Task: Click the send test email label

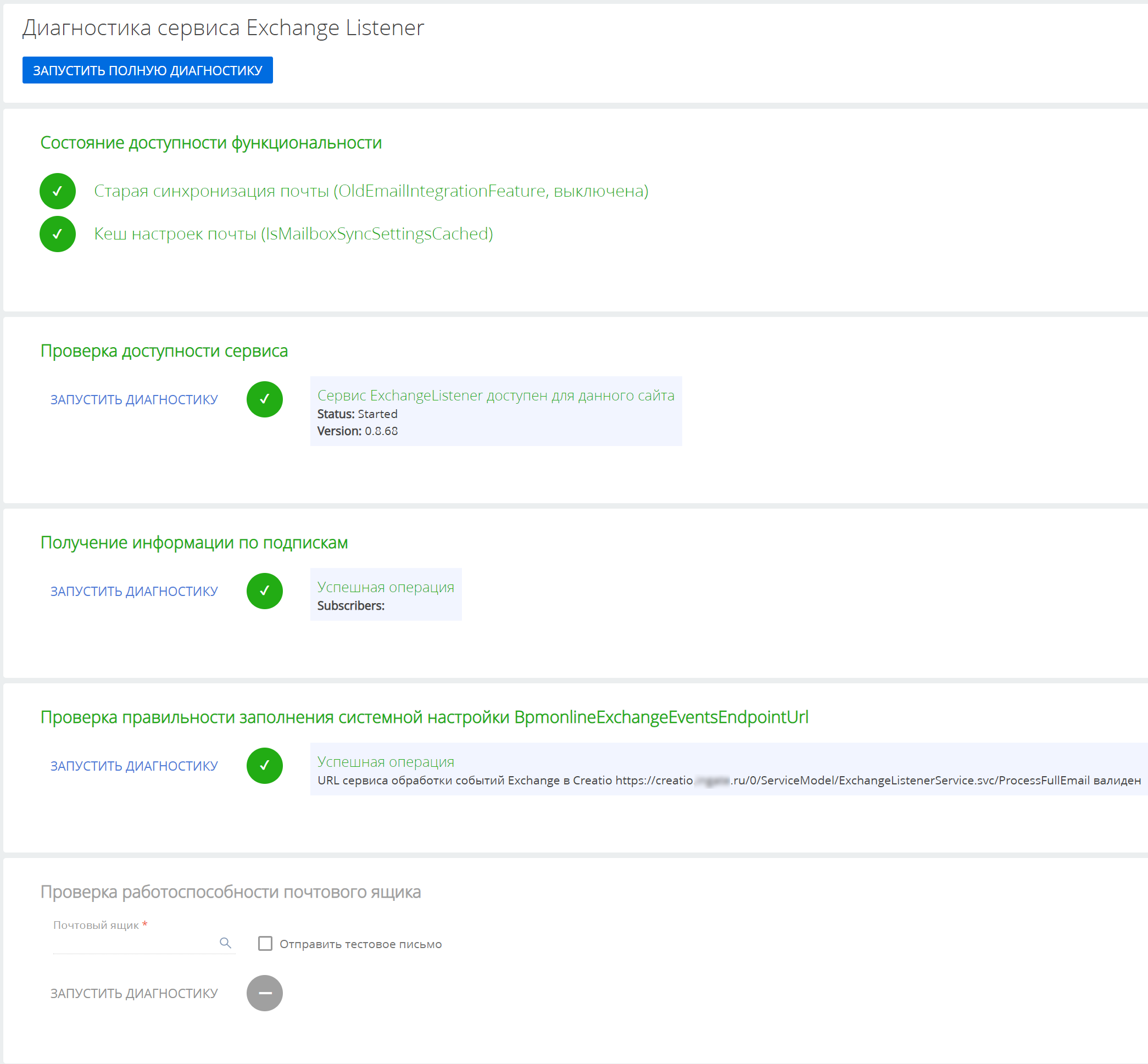Action: pyautogui.click(x=361, y=944)
